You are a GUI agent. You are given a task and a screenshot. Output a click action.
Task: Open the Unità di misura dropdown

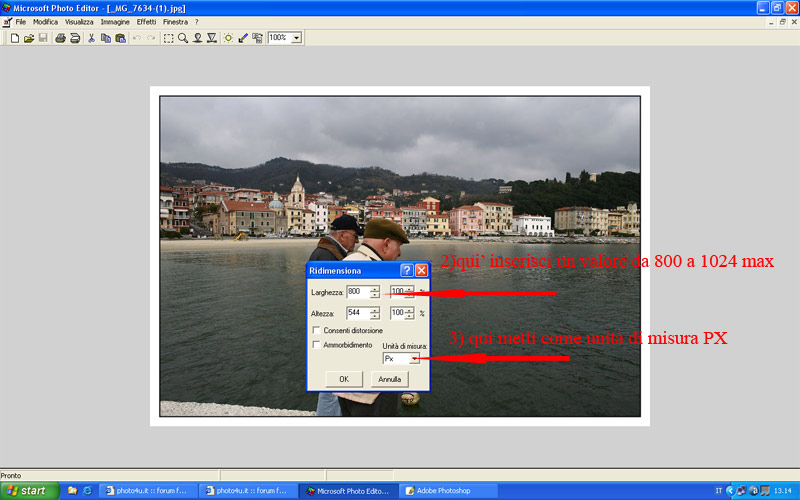coord(414,358)
